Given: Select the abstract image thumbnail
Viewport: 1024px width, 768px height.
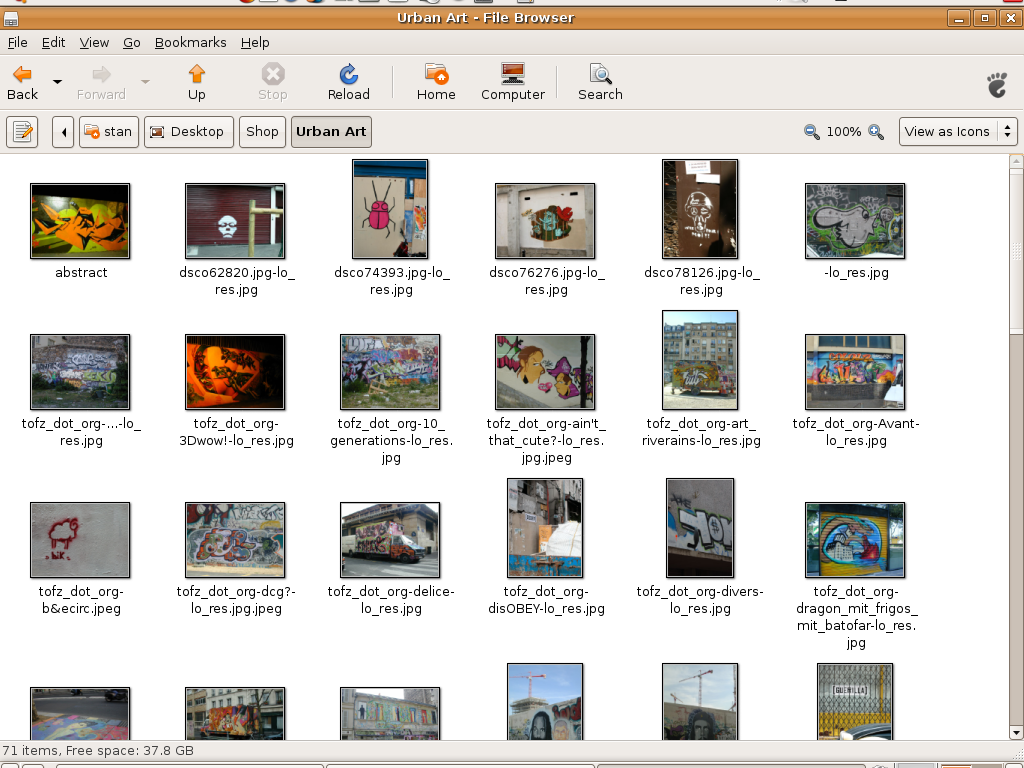Looking at the screenshot, I should coord(80,221).
